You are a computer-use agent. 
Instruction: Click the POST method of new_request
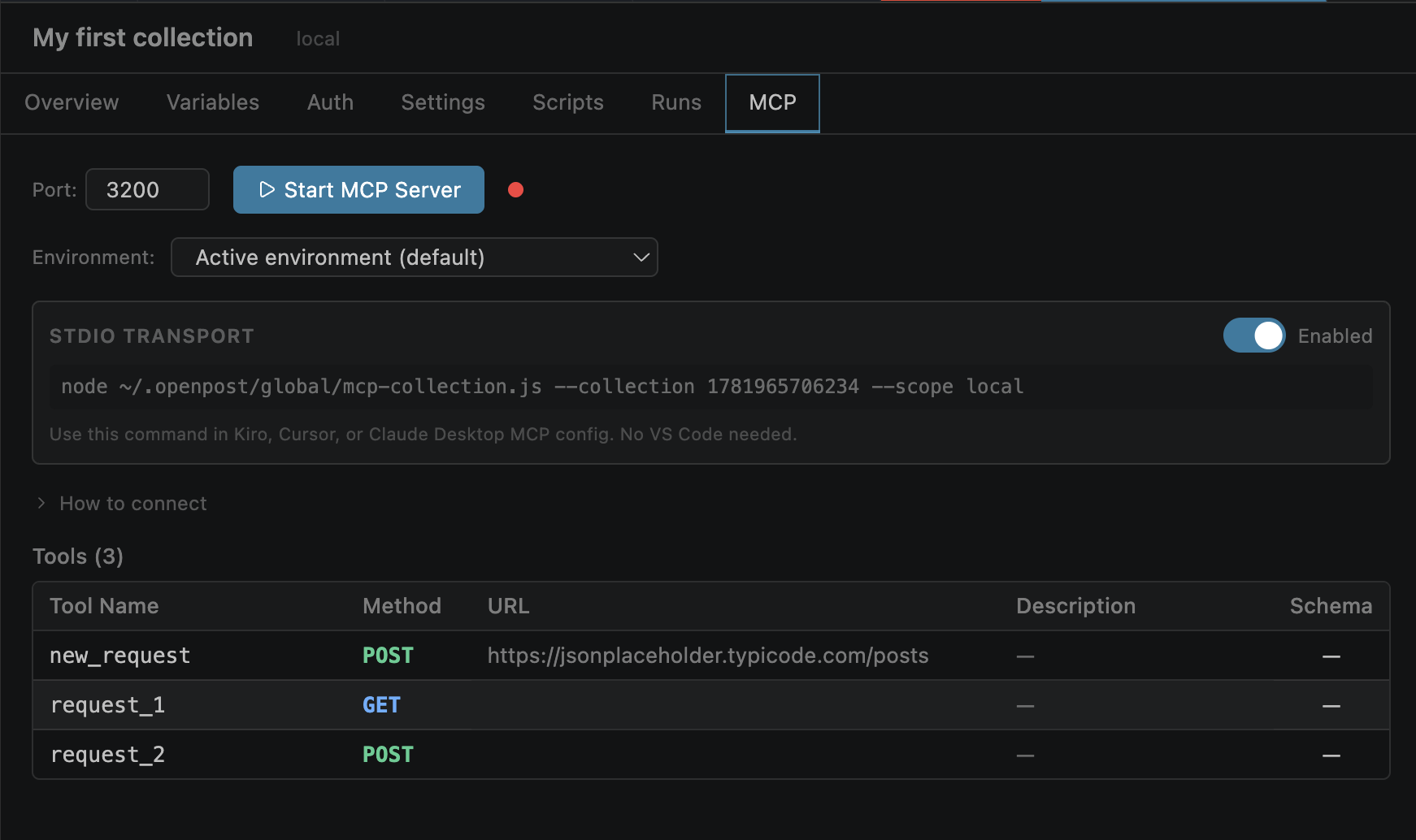click(x=388, y=656)
